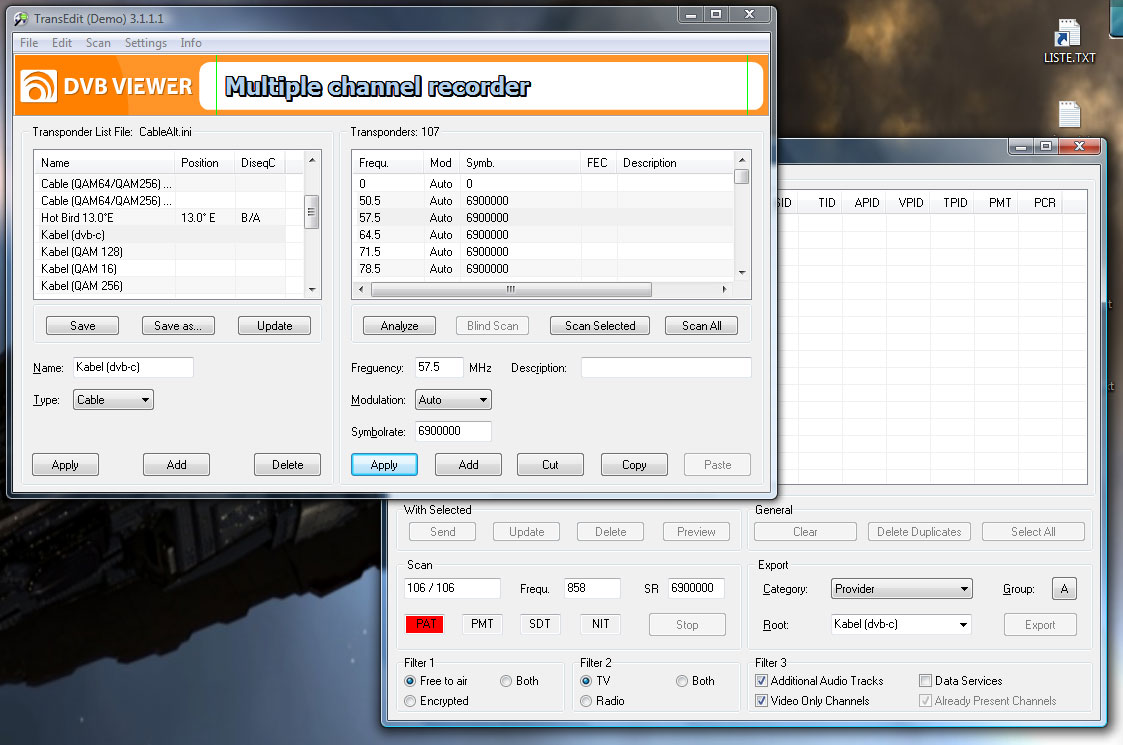Click the Cut button
Image resolution: width=1123 pixels, height=745 pixels.
pyautogui.click(x=550, y=465)
